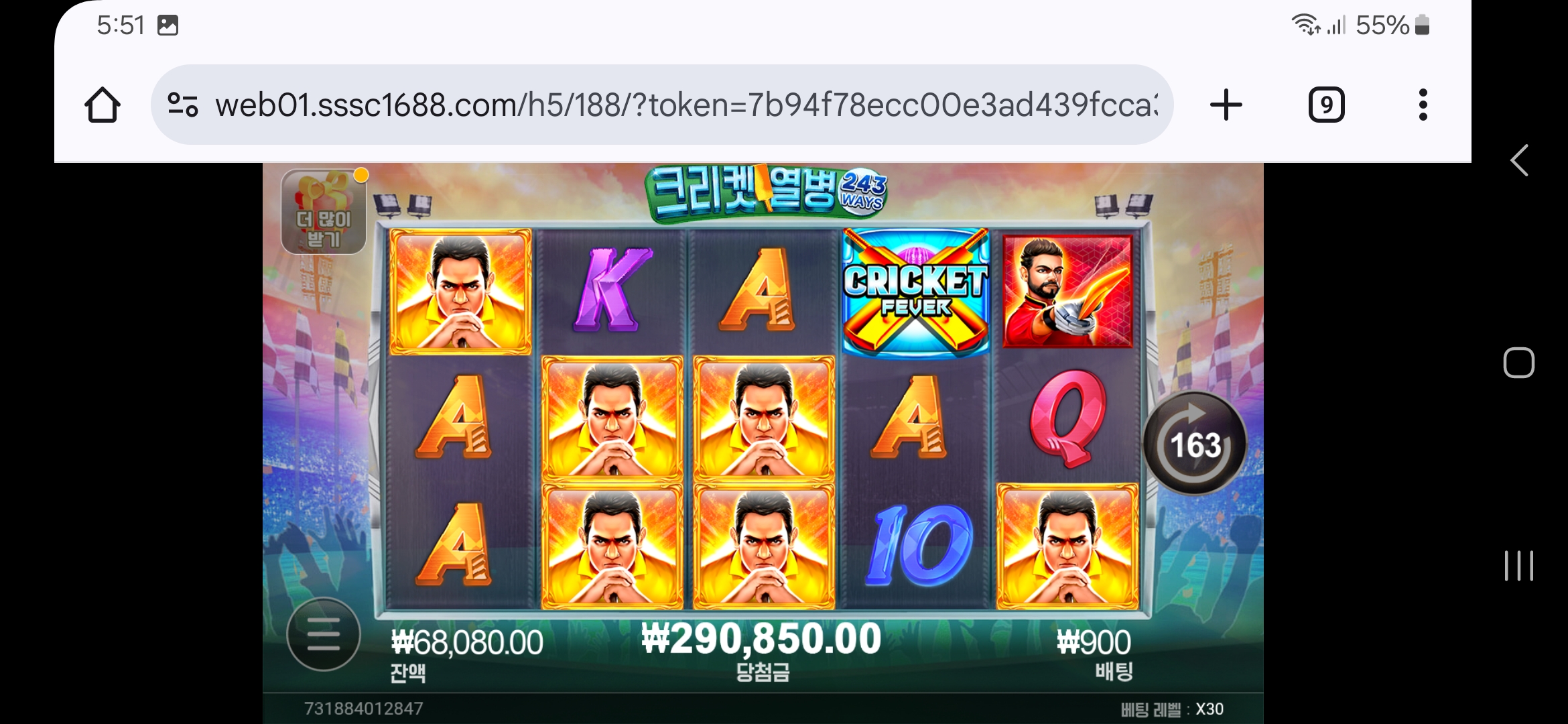Tap the ₩900 bet amount
The width and height of the screenshot is (1568, 724).
pyautogui.click(x=1094, y=642)
